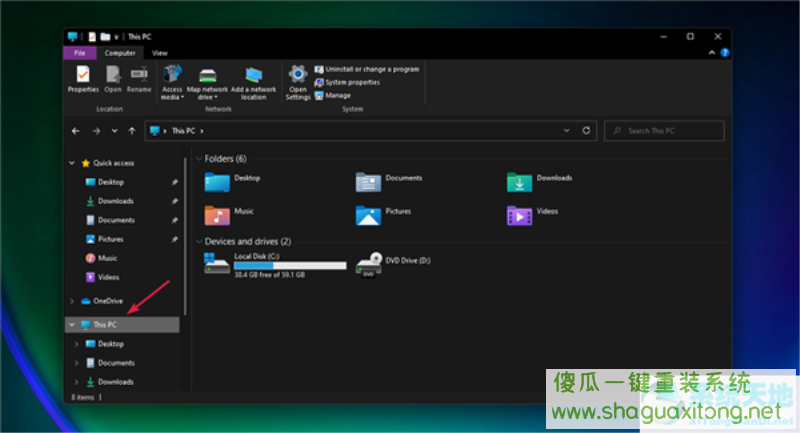Select the Downloads folder icon
This screenshot has width=800, height=433.
(519, 182)
